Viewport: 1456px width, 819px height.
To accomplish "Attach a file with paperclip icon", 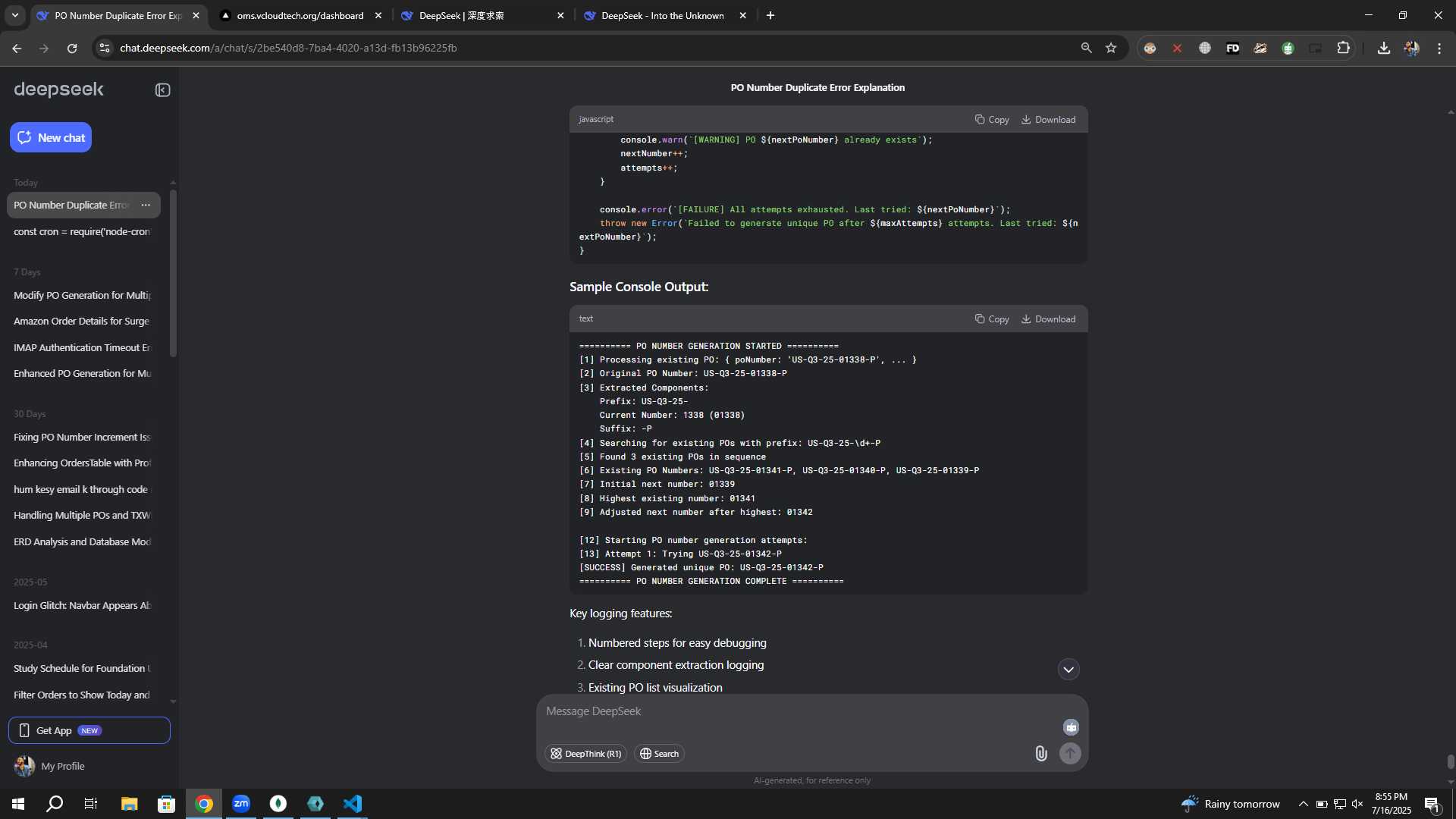I will tap(1041, 753).
